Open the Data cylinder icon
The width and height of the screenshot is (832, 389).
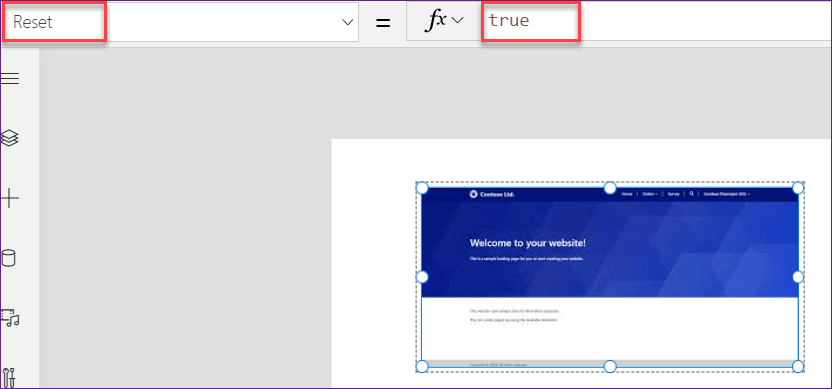tap(9, 258)
